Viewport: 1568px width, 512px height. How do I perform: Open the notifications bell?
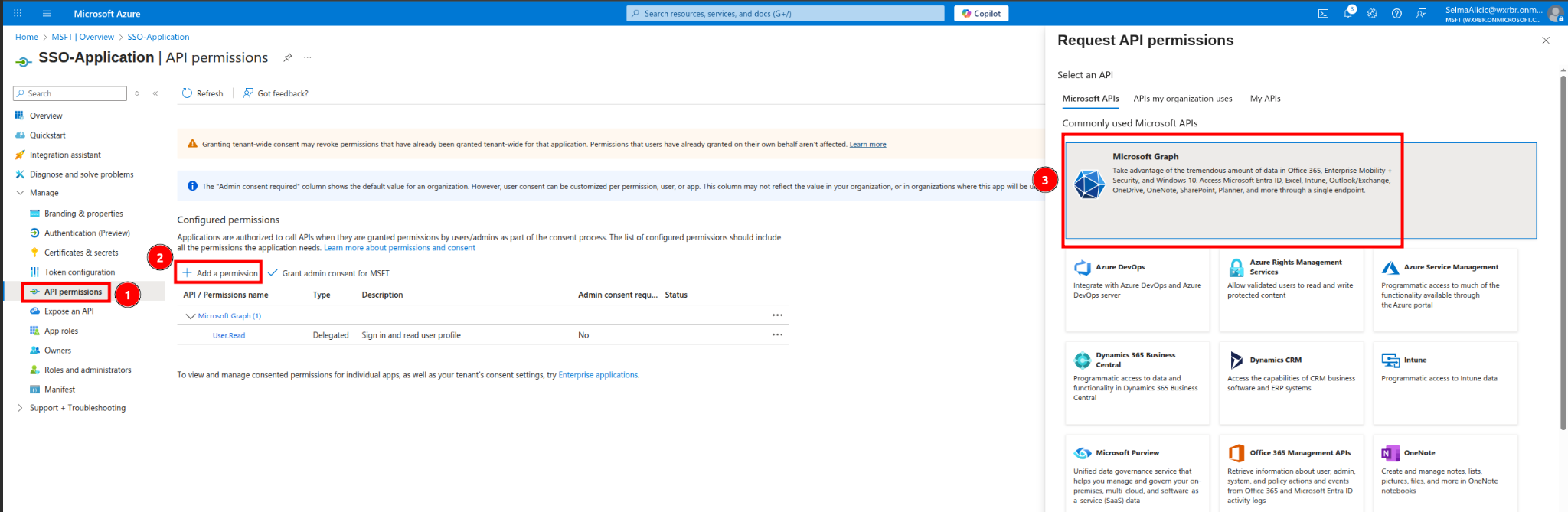click(1348, 13)
